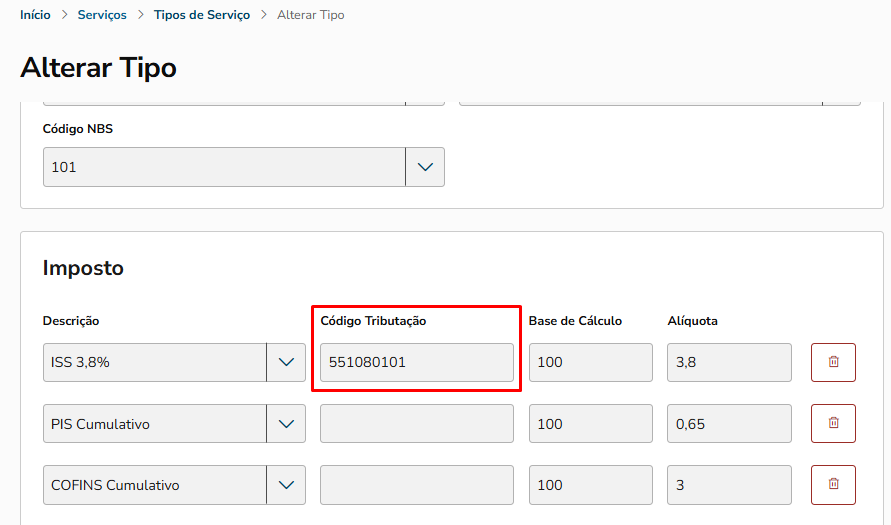Expand the ISS 3,8% description dropdown
The image size is (891, 525).
[x=286, y=362]
